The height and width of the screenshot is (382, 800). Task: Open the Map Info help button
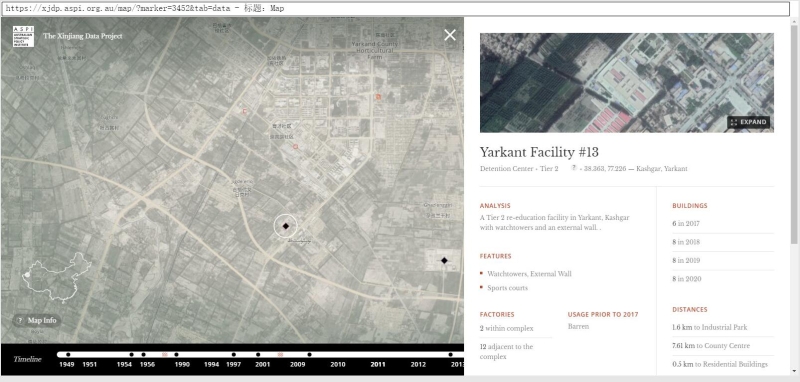pos(37,320)
